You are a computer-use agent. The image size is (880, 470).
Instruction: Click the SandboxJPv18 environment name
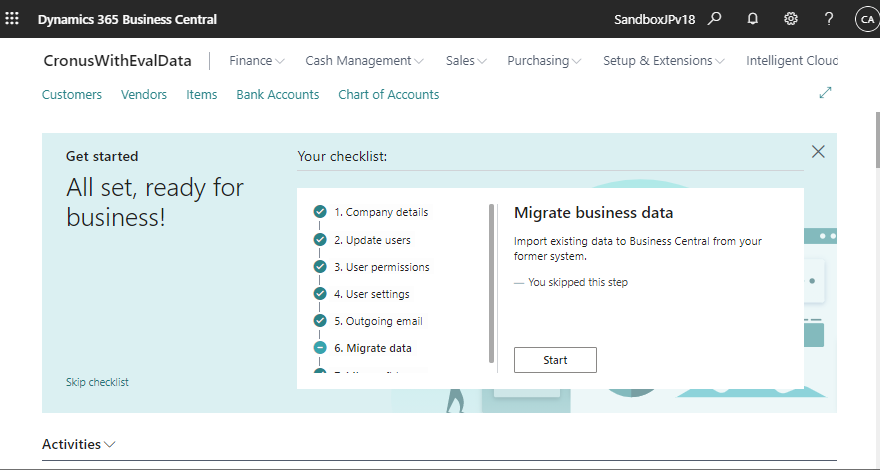pos(654,19)
